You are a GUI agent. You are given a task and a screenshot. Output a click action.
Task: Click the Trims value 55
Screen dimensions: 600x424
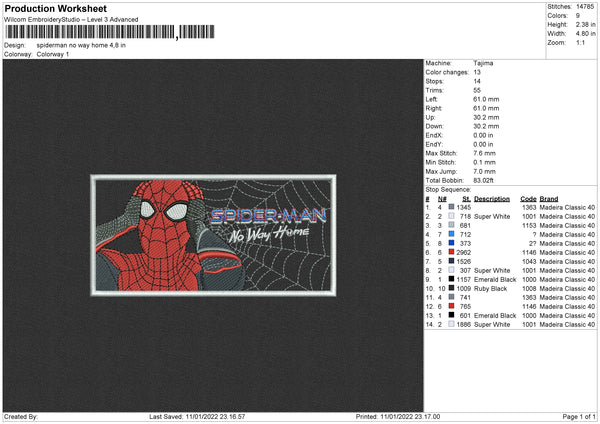point(477,90)
